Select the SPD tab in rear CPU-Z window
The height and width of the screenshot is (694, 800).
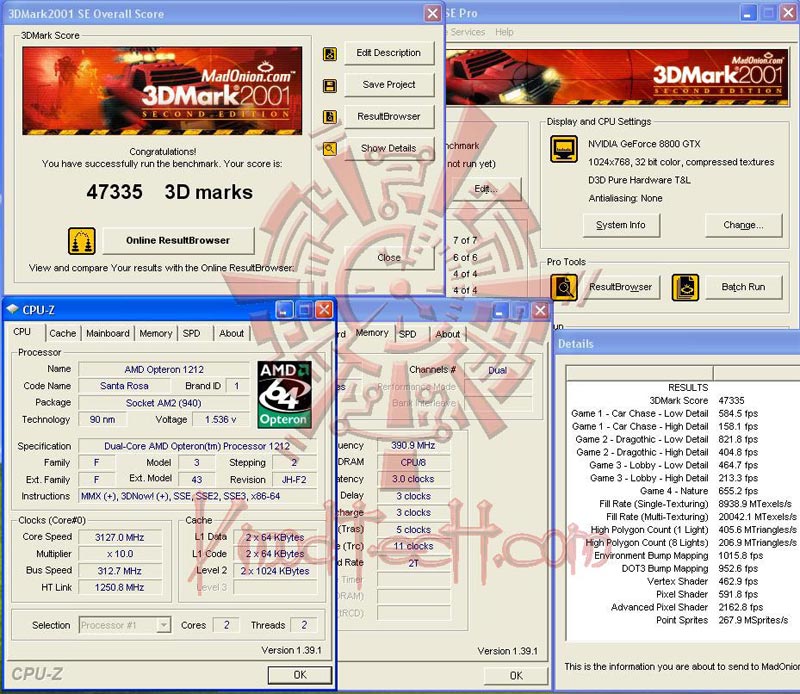(407, 334)
